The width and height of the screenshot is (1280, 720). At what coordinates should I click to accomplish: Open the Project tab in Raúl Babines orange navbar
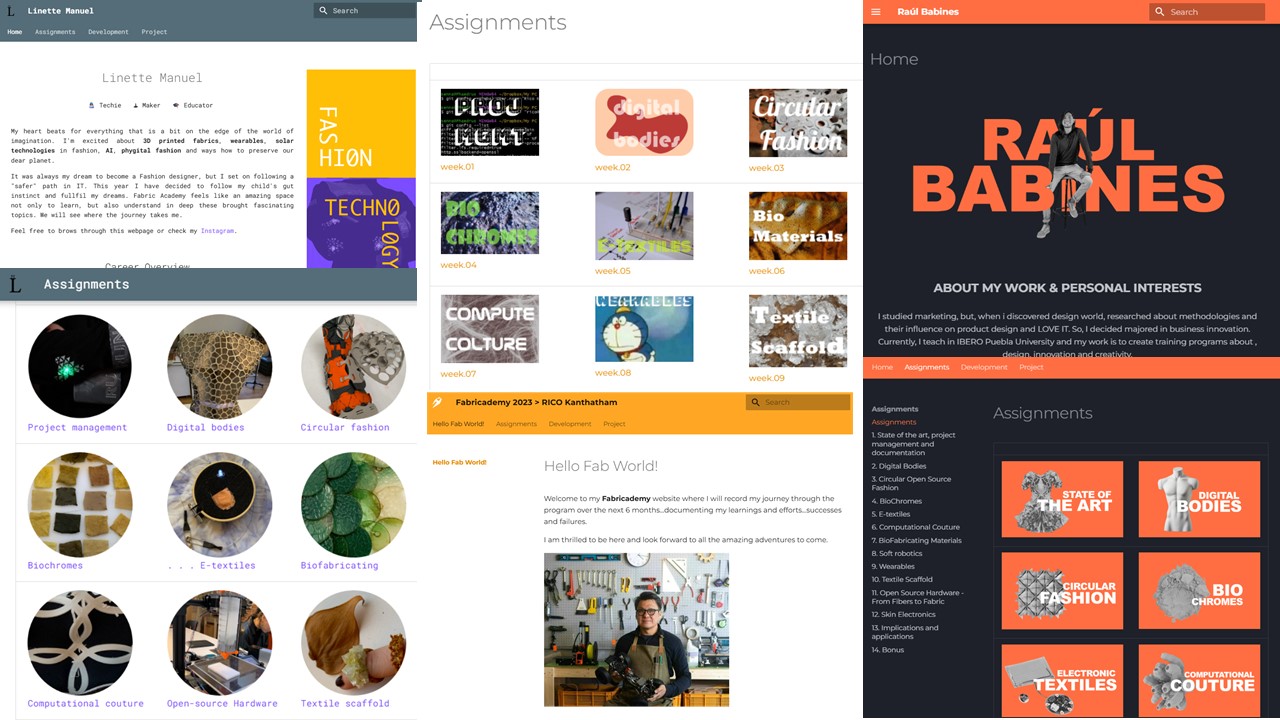click(1031, 367)
